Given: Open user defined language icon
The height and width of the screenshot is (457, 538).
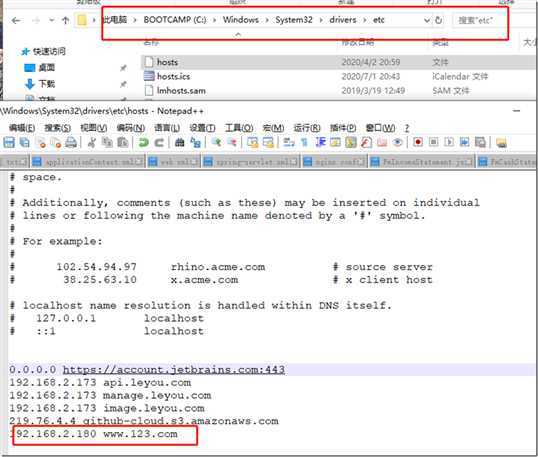Looking at the screenshot, I should 335,142.
